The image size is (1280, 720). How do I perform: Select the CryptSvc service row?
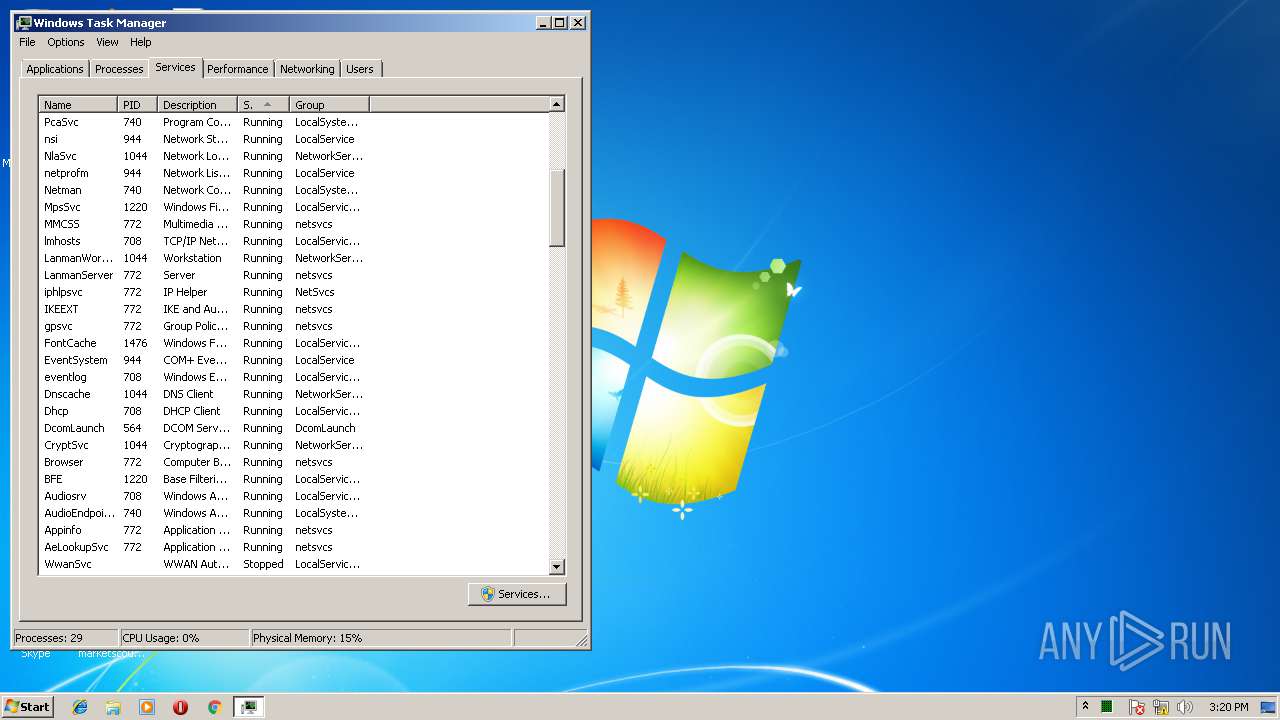pyautogui.click(x=294, y=445)
